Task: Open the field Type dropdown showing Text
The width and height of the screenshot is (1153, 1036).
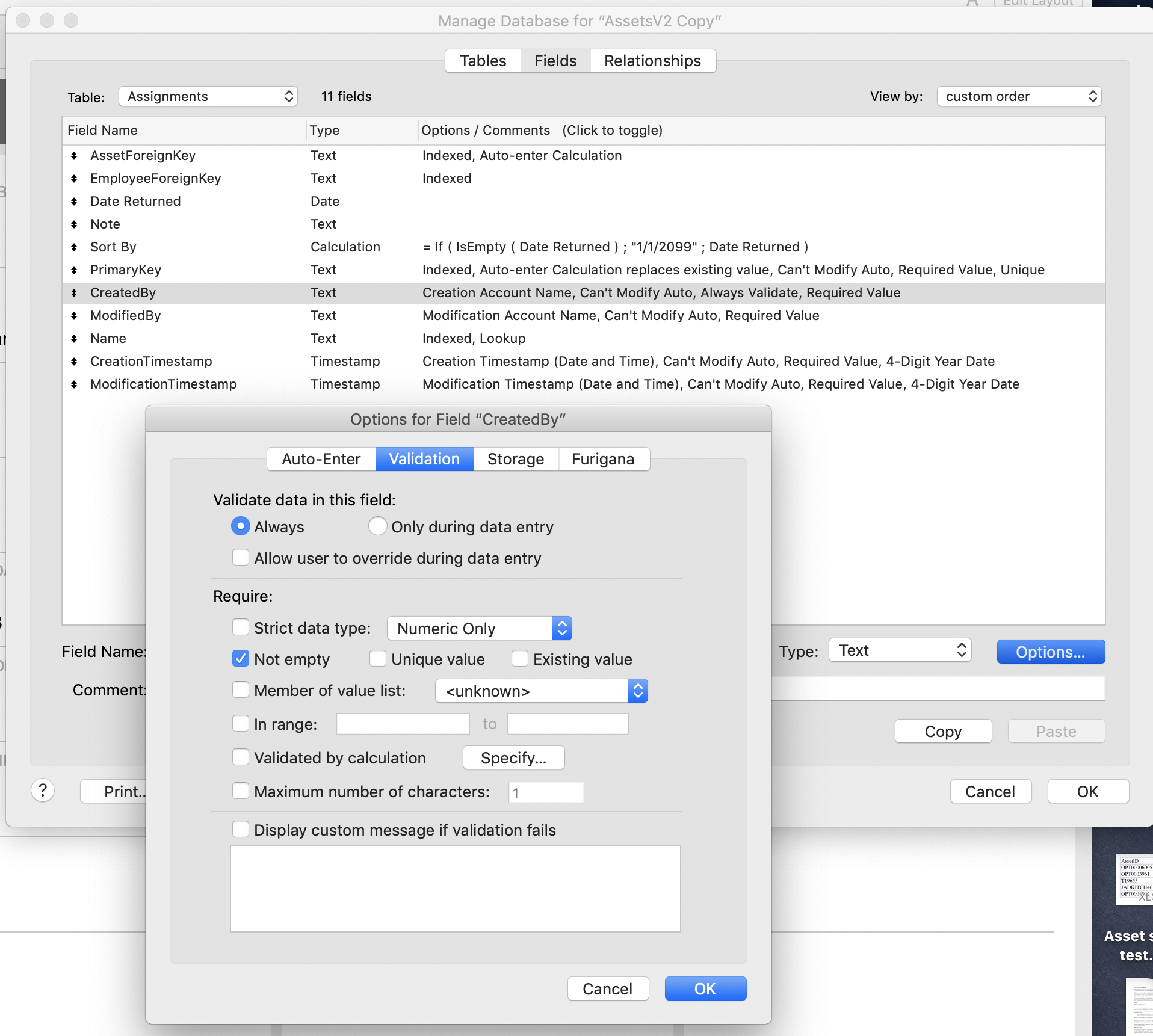Action: 900,650
